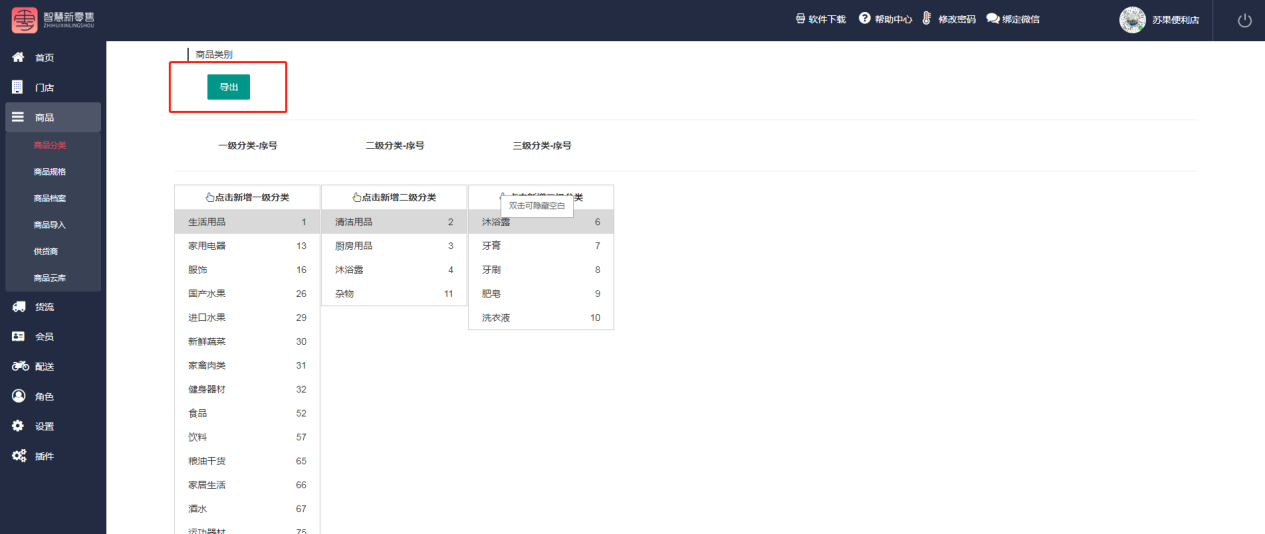Open 配送 via the motorcycle icon
Image resolution: width=1265 pixels, height=534 pixels.
click(20, 366)
